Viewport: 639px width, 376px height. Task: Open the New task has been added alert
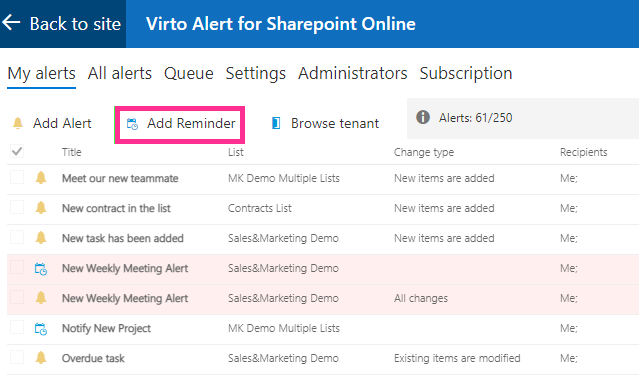coord(123,238)
